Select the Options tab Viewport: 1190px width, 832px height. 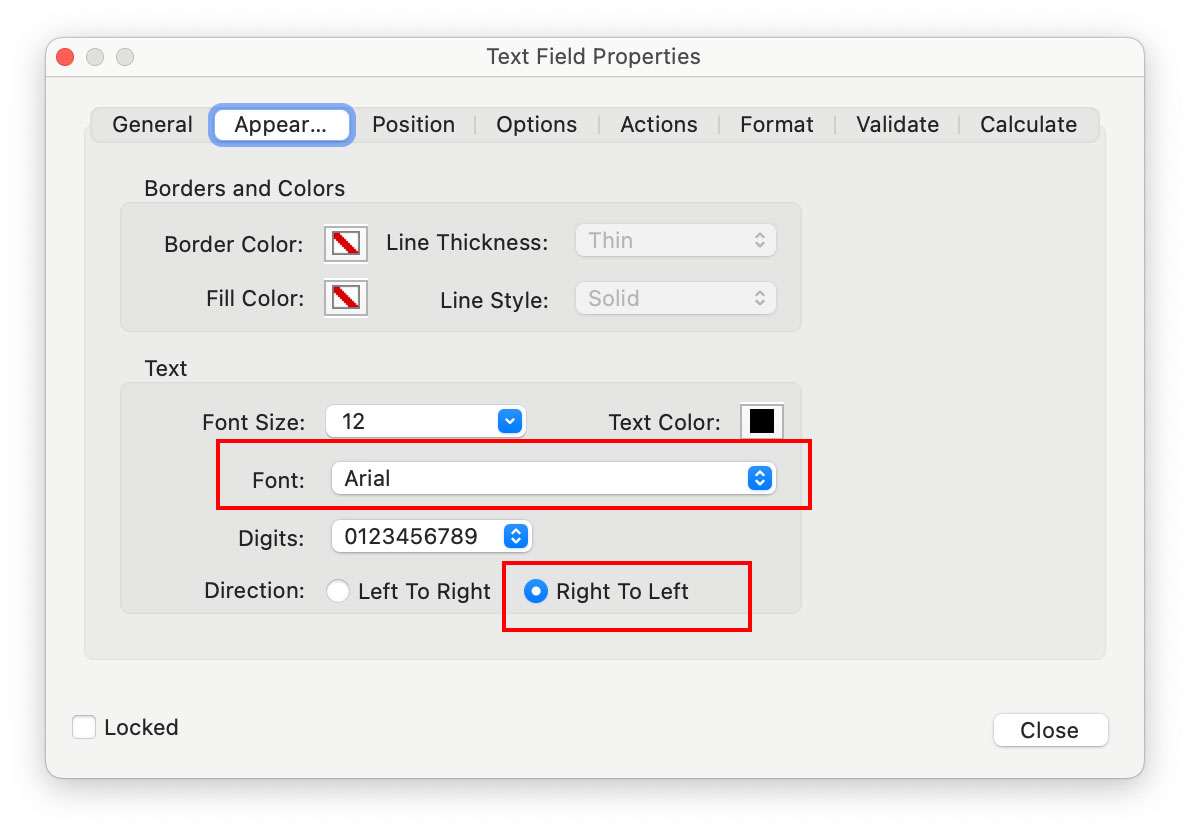pos(536,124)
